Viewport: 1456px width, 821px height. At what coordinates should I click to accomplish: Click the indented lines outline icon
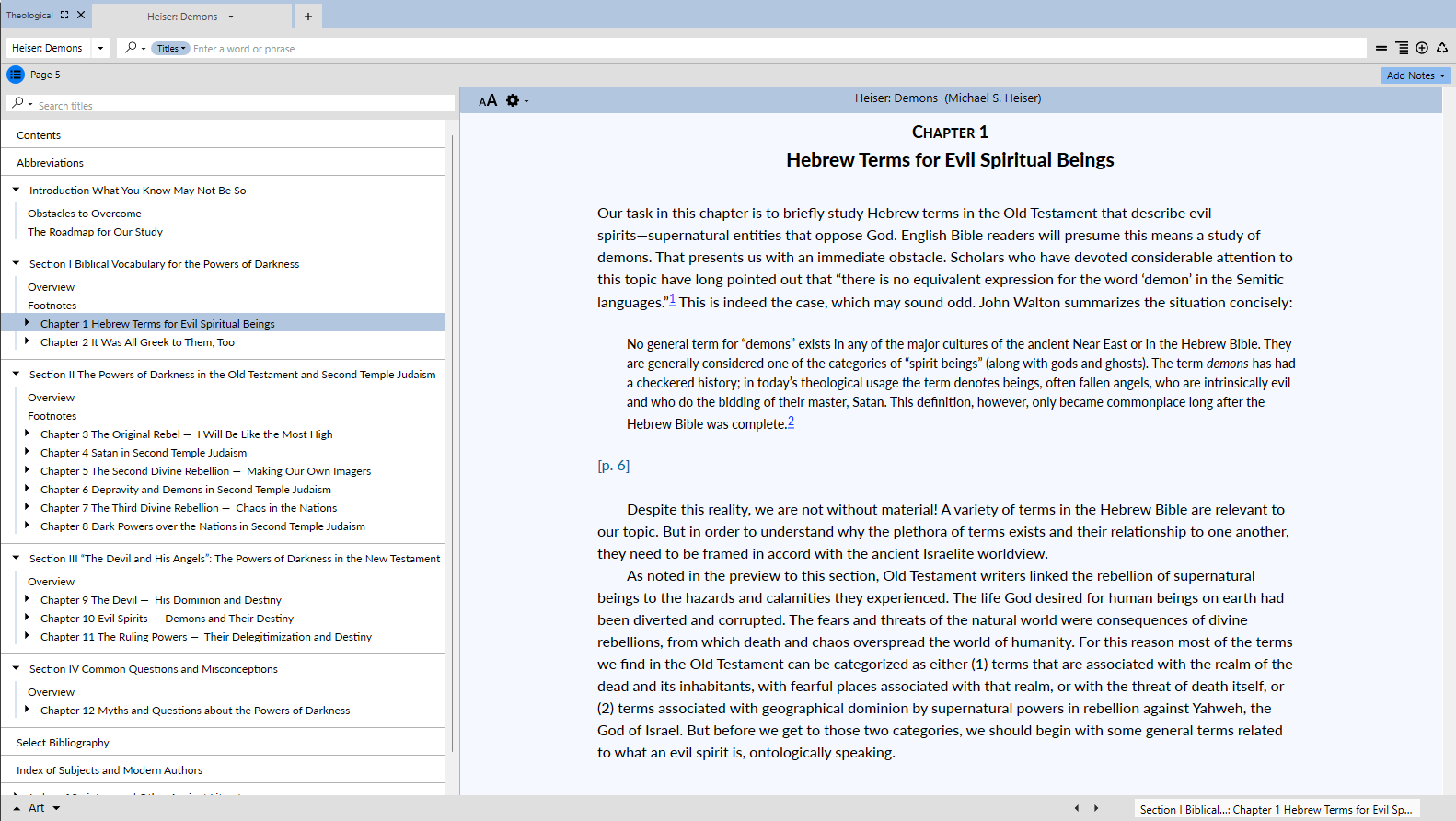[x=1402, y=48]
